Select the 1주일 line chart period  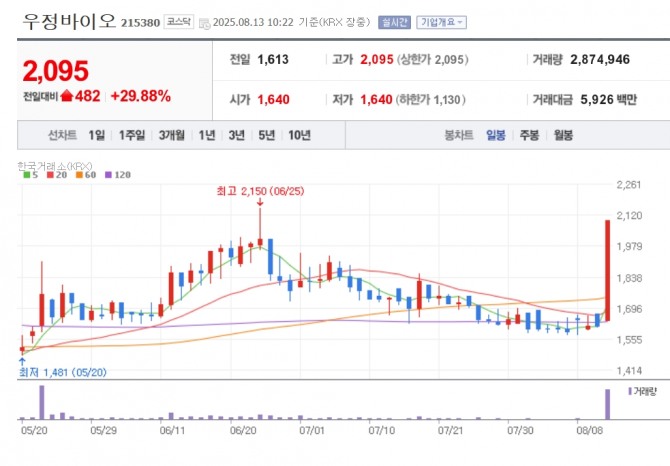[x=131, y=134]
